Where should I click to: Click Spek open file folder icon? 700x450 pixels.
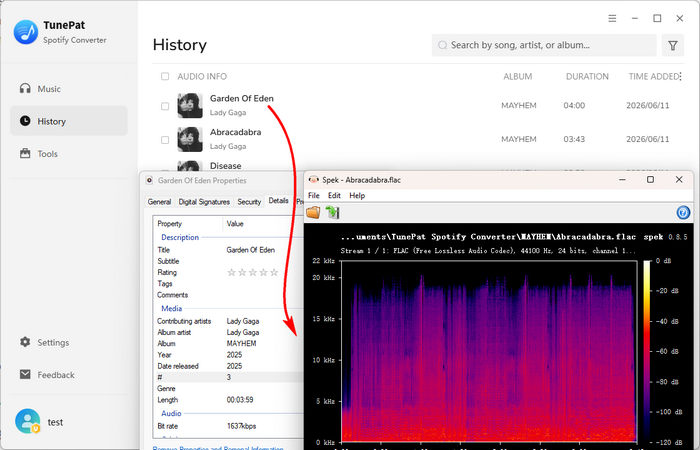pyautogui.click(x=313, y=212)
